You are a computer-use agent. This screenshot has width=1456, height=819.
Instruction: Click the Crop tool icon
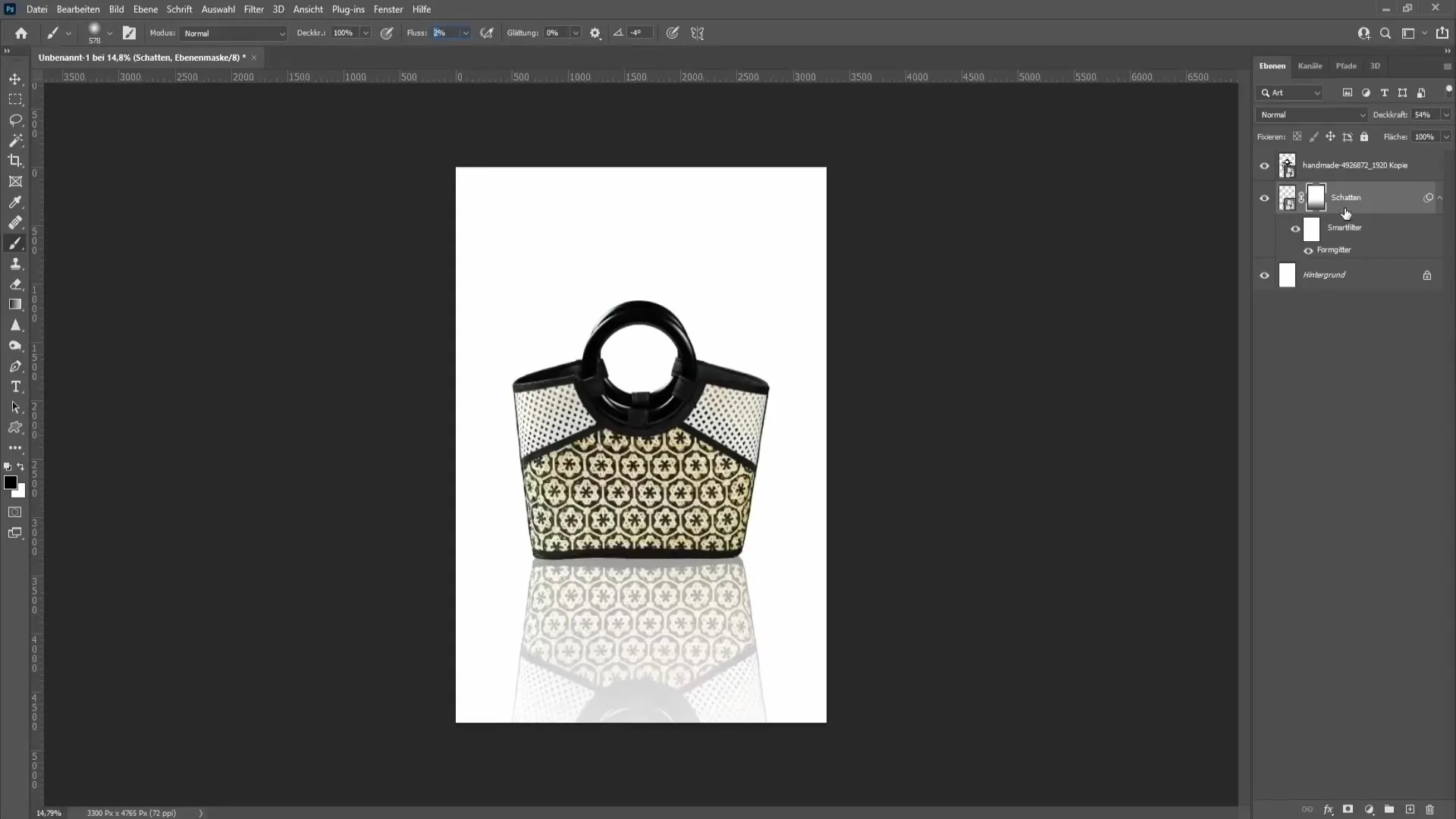pos(15,160)
